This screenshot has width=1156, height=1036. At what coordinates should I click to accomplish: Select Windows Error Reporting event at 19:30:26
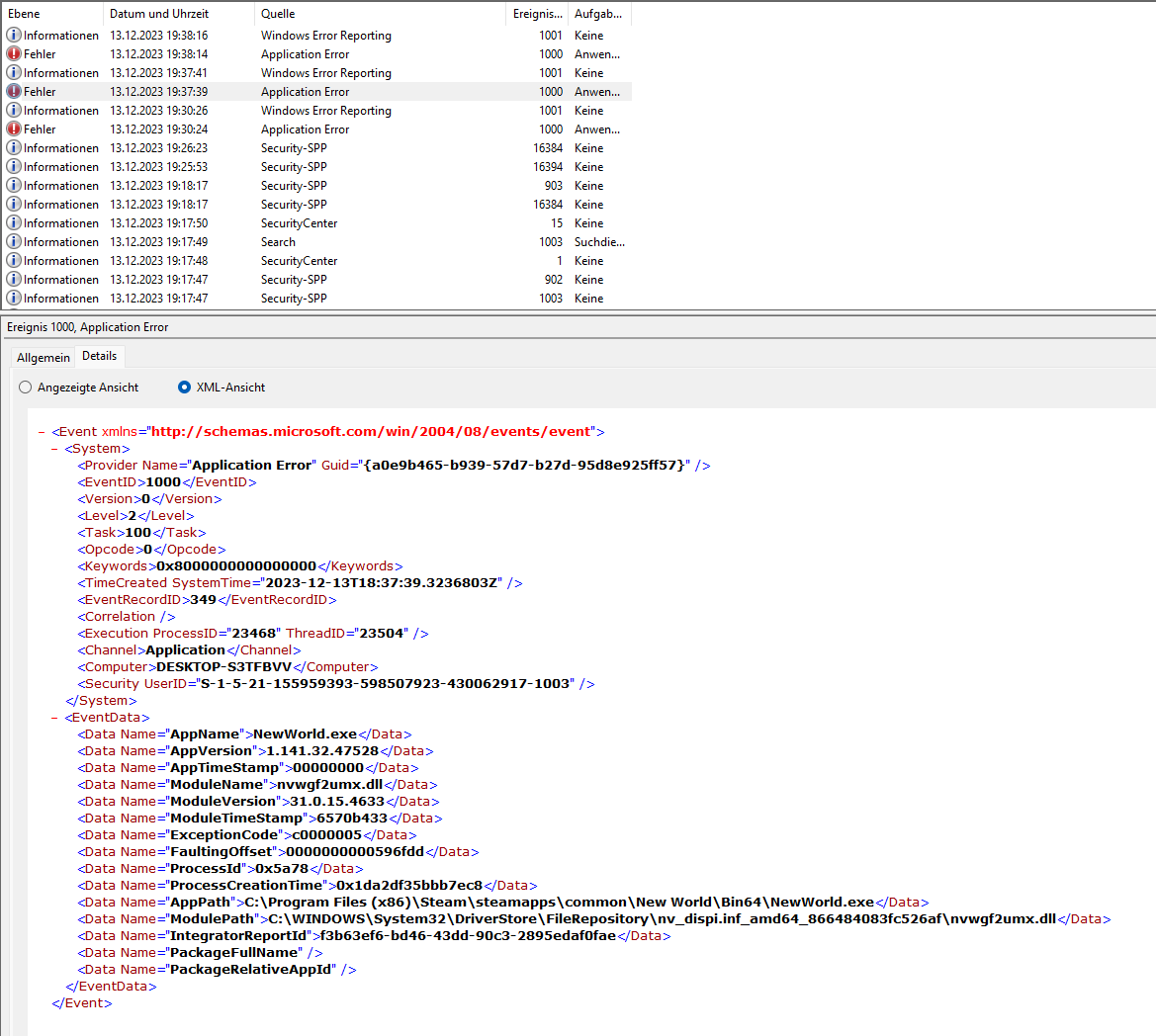tap(317, 111)
